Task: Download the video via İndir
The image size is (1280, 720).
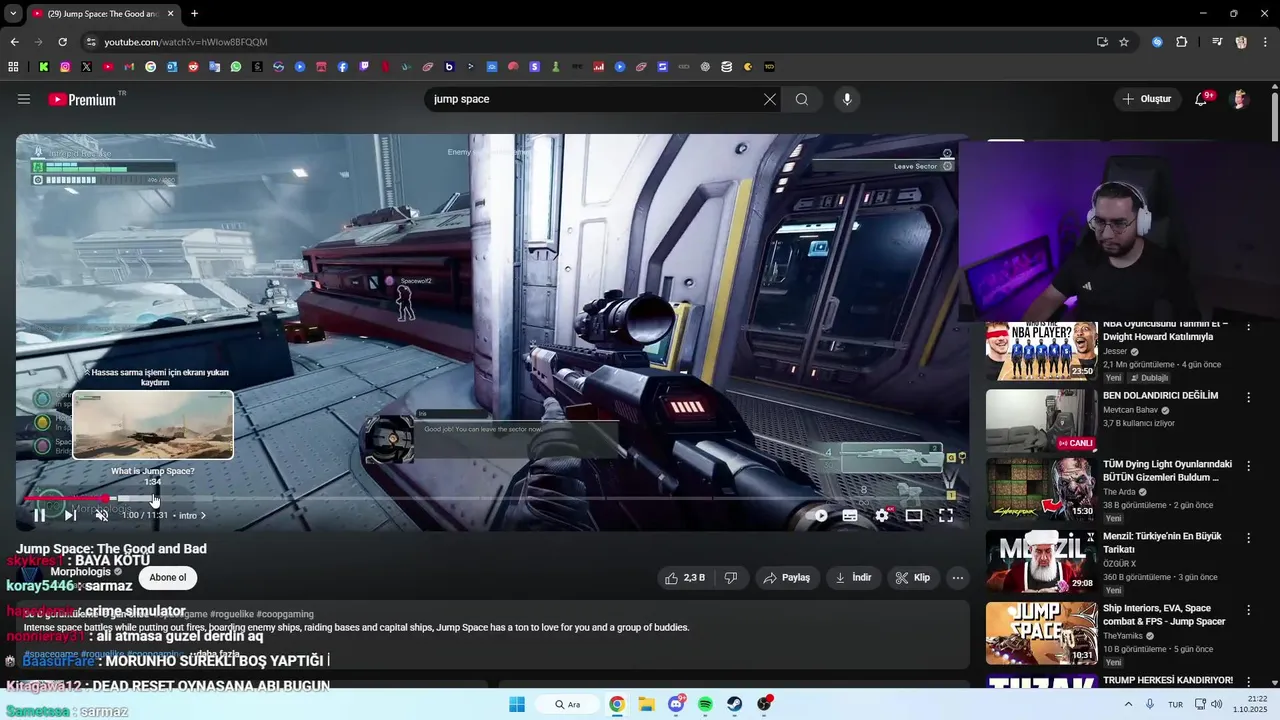Action: 853,577
